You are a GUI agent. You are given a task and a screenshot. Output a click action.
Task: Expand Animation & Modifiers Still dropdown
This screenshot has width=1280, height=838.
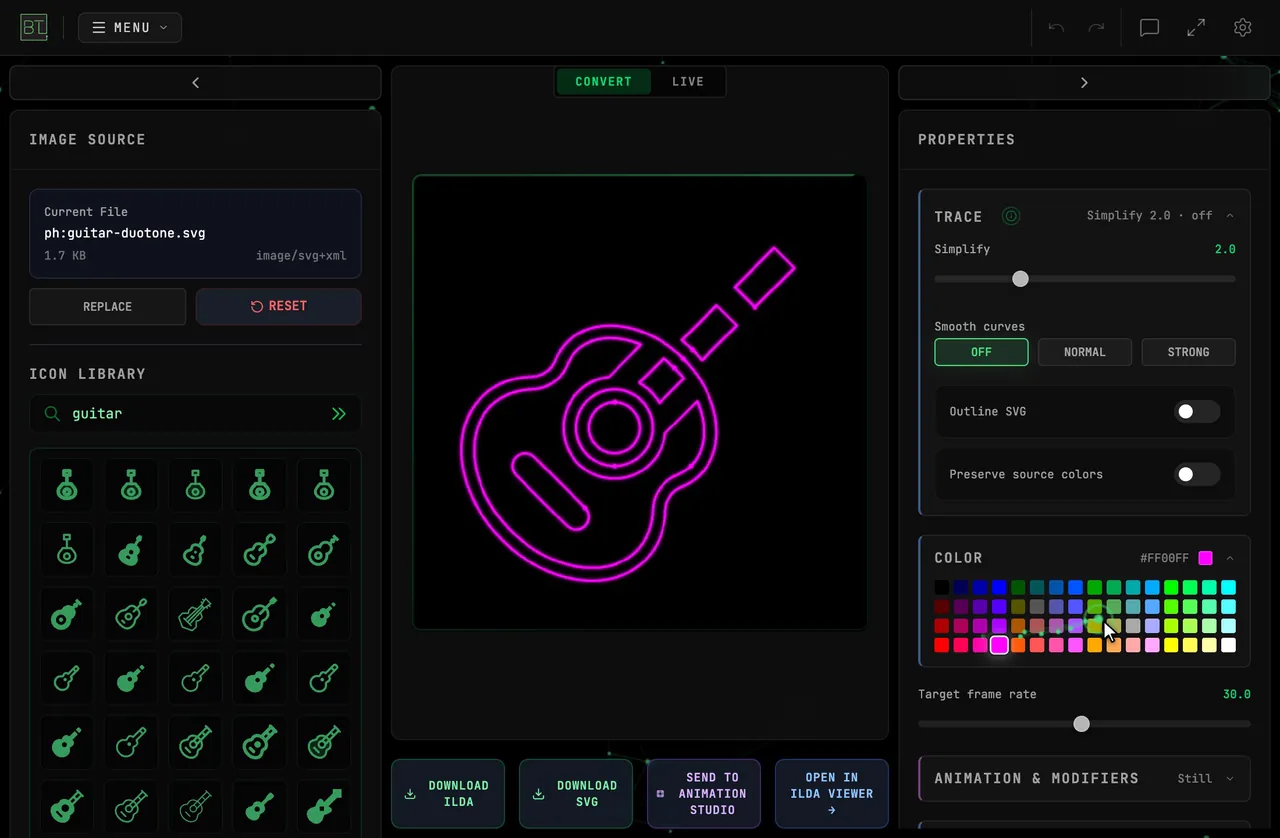1206,778
